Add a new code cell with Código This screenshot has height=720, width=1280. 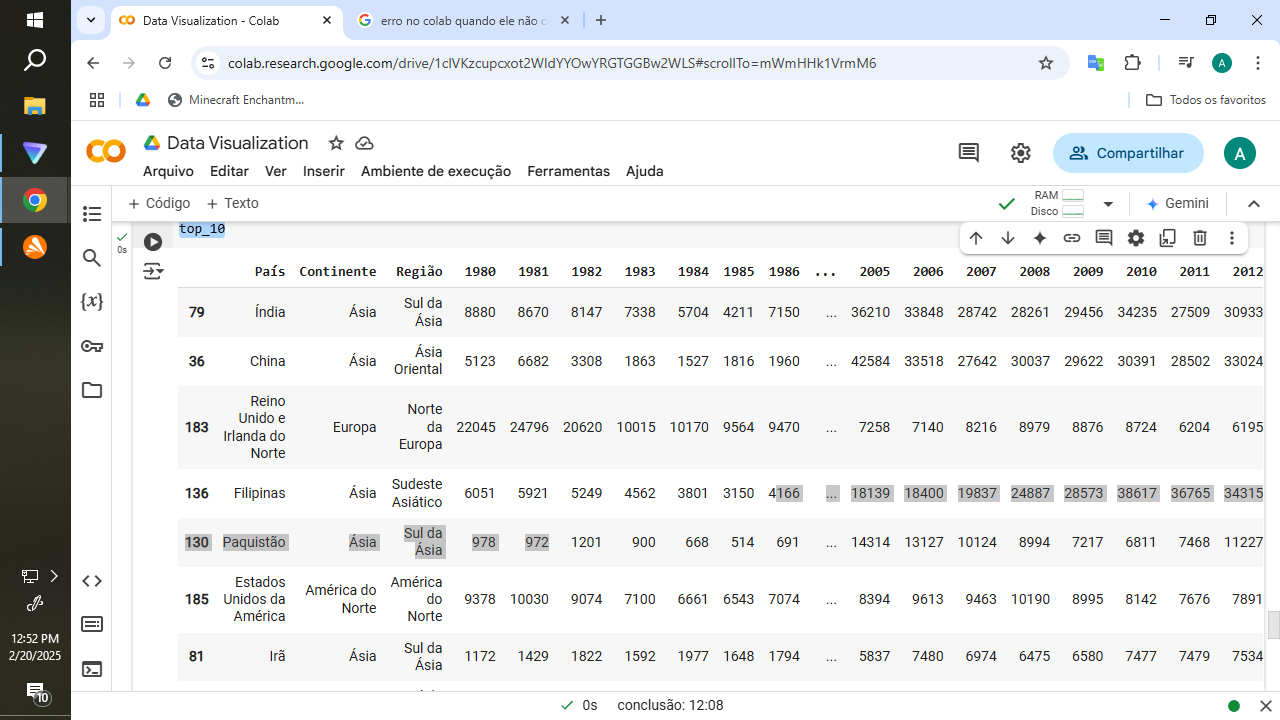[159, 203]
